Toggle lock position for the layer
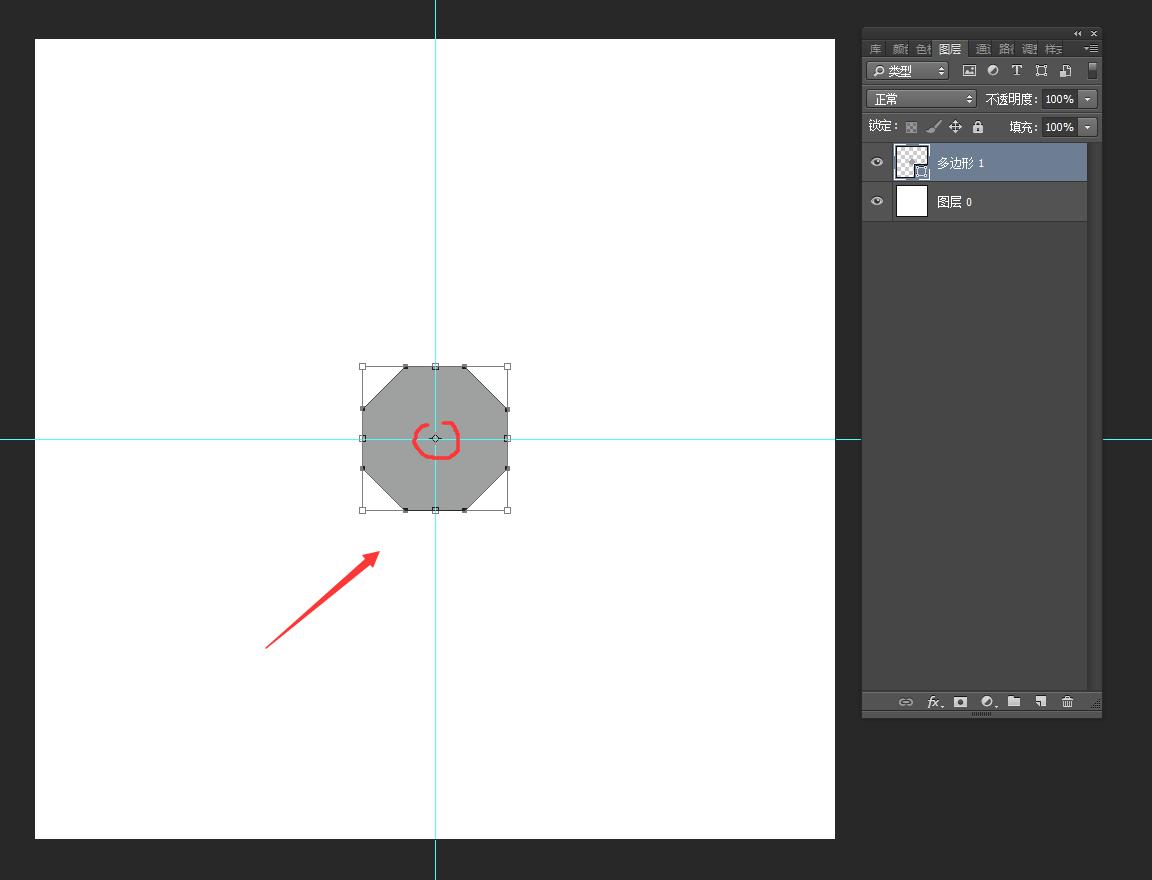The height and width of the screenshot is (880, 1152). click(955, 127)
